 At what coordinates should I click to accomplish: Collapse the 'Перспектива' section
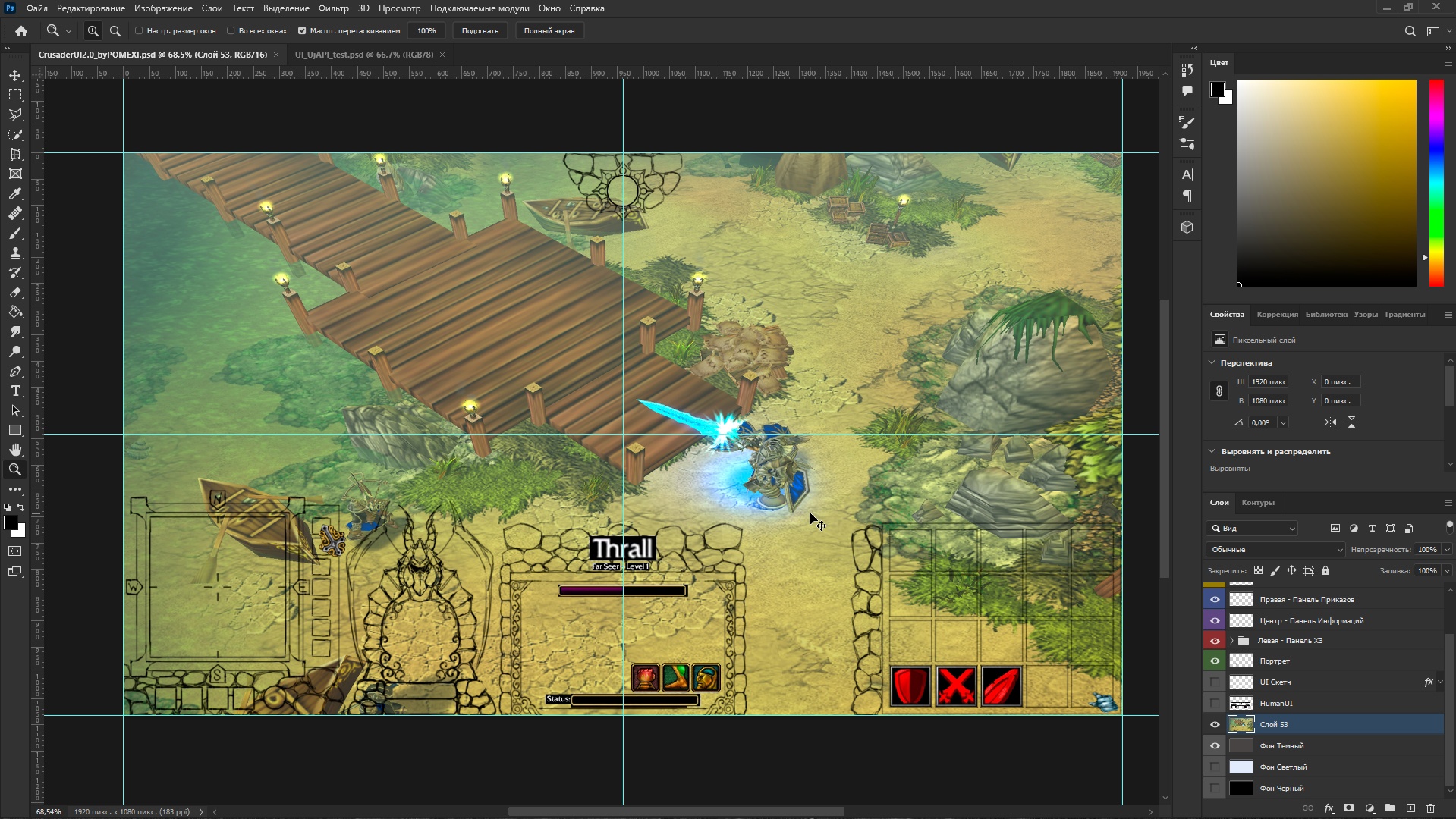[1212, 362]
